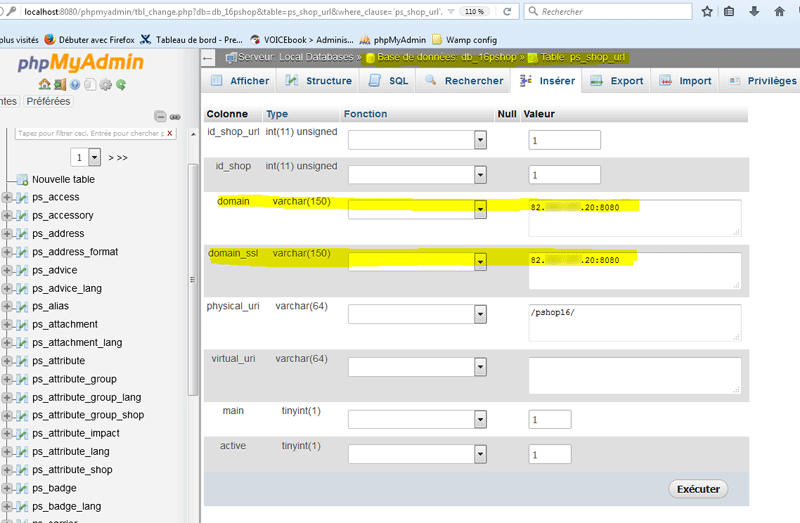Screen dimensions: 800x523
Task: Click ps_alias table icon
Action: click(22, 306)
